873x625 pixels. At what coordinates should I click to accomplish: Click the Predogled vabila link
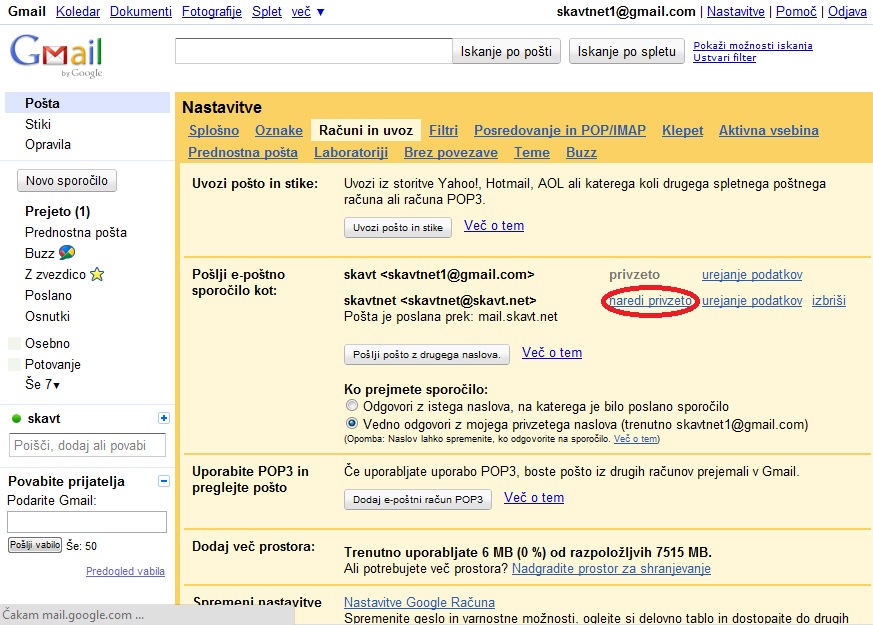(x=125, y=571)
